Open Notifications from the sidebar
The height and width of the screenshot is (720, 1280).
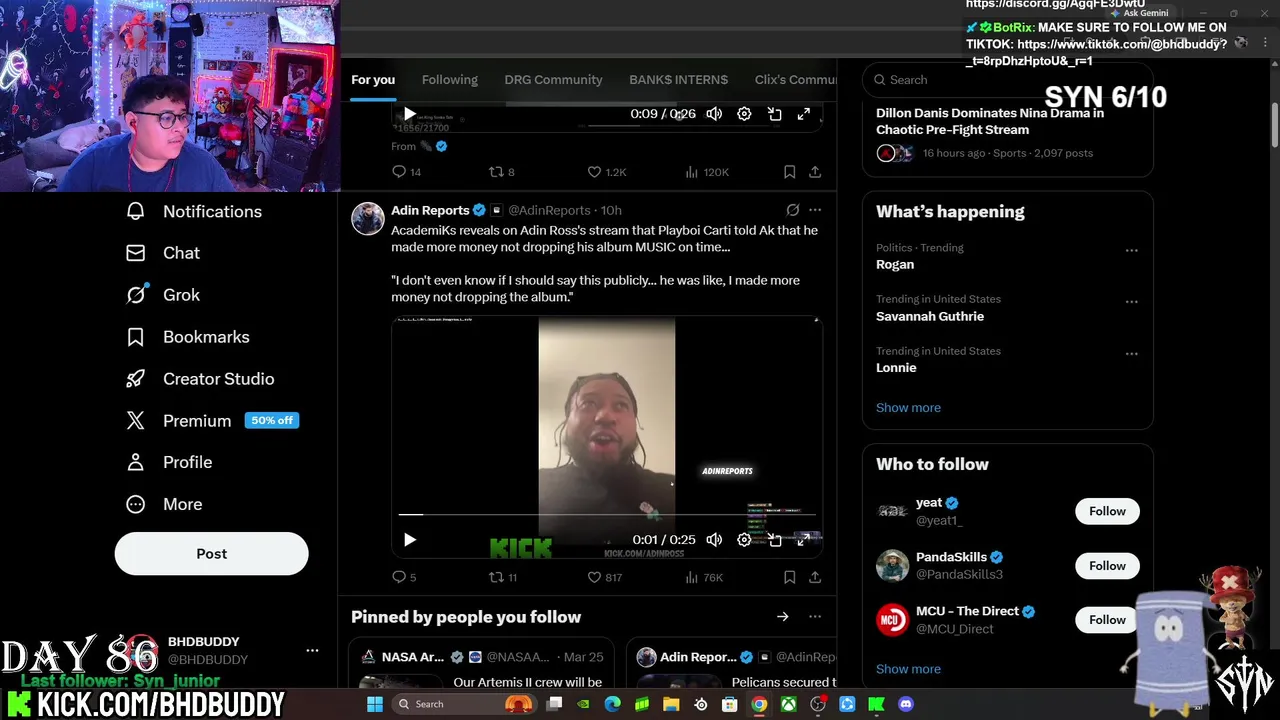pos(194,211)
